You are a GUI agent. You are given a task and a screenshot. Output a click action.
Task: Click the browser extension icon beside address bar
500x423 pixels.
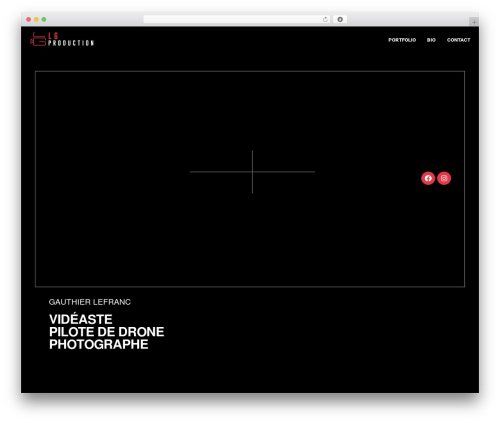coord(340,20)
